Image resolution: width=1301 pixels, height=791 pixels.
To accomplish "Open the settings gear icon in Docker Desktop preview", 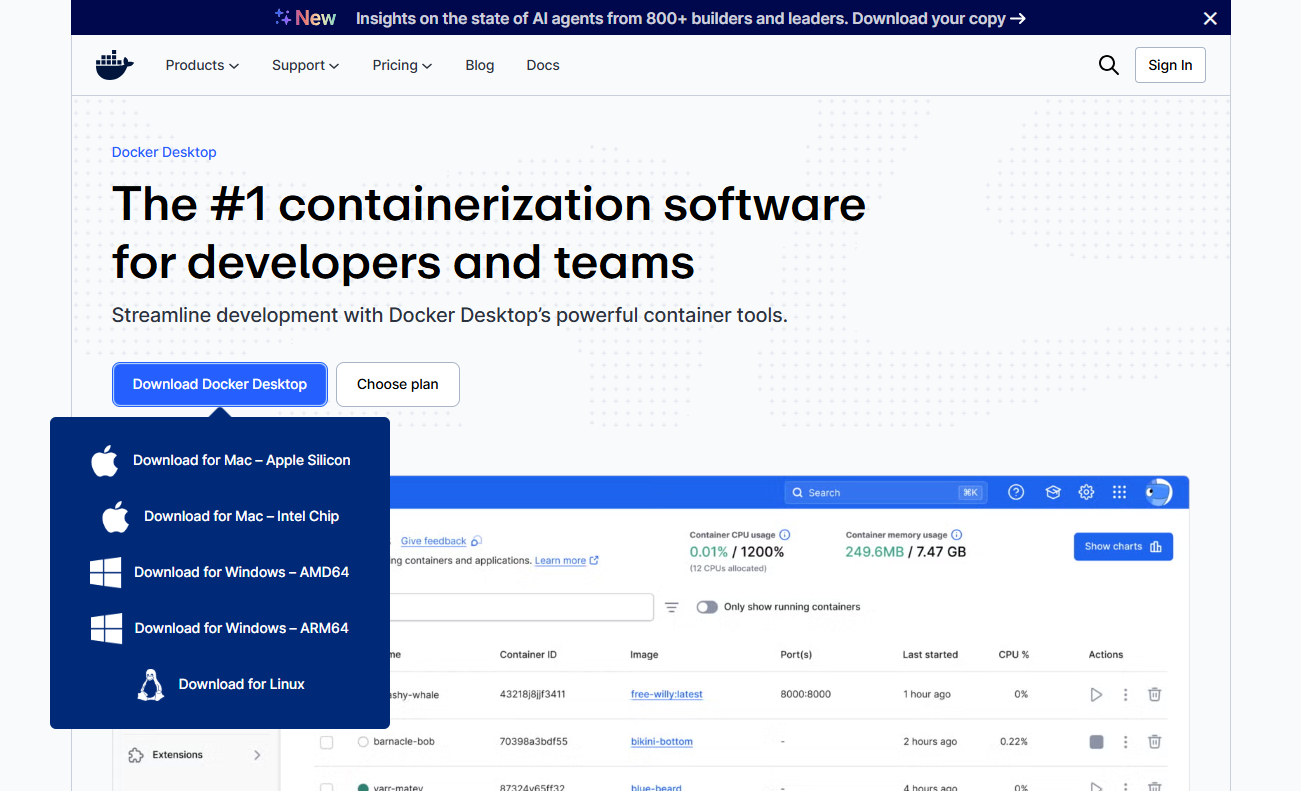I will [1086, 492].
